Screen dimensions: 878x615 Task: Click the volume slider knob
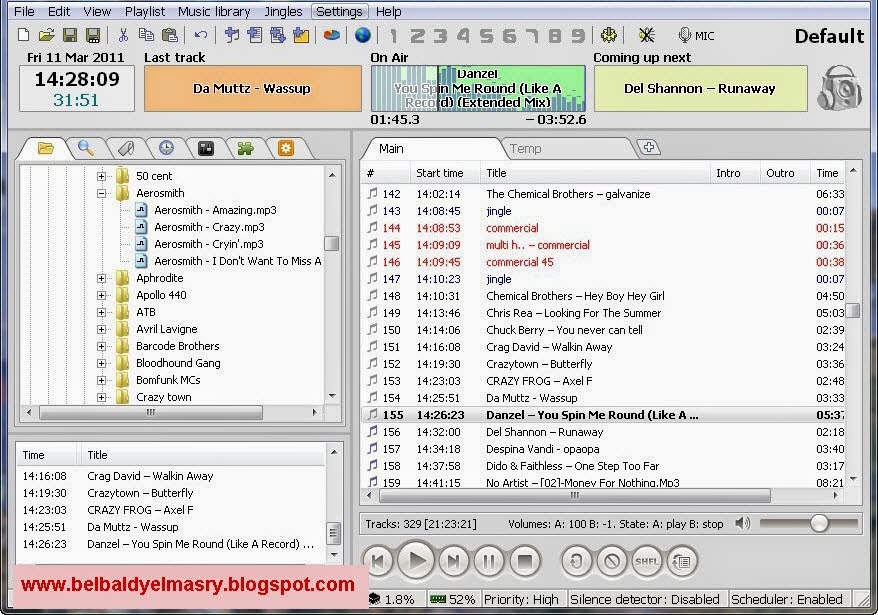819,524
